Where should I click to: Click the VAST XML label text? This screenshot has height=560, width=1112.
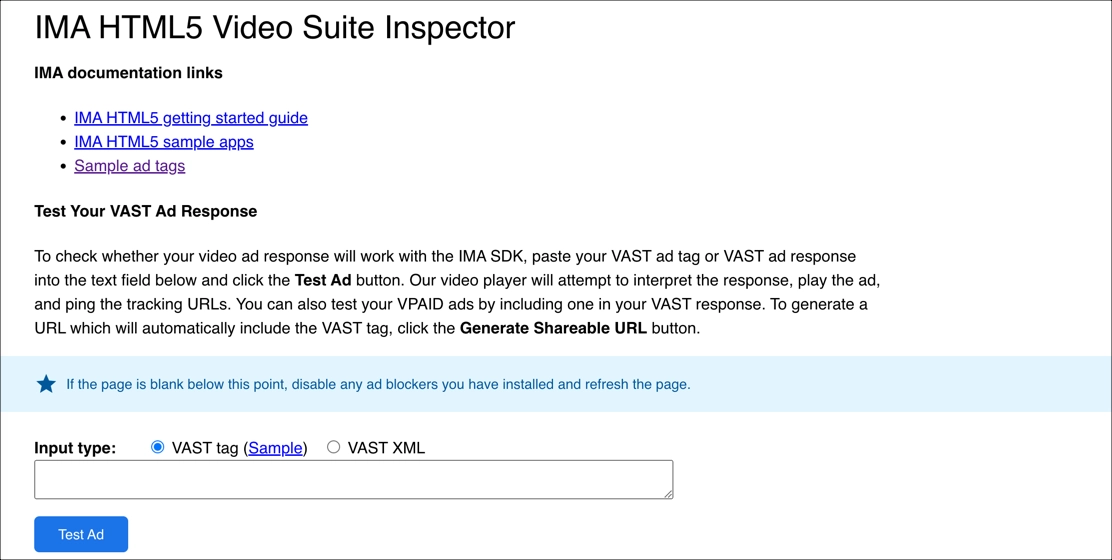point(386,448)
